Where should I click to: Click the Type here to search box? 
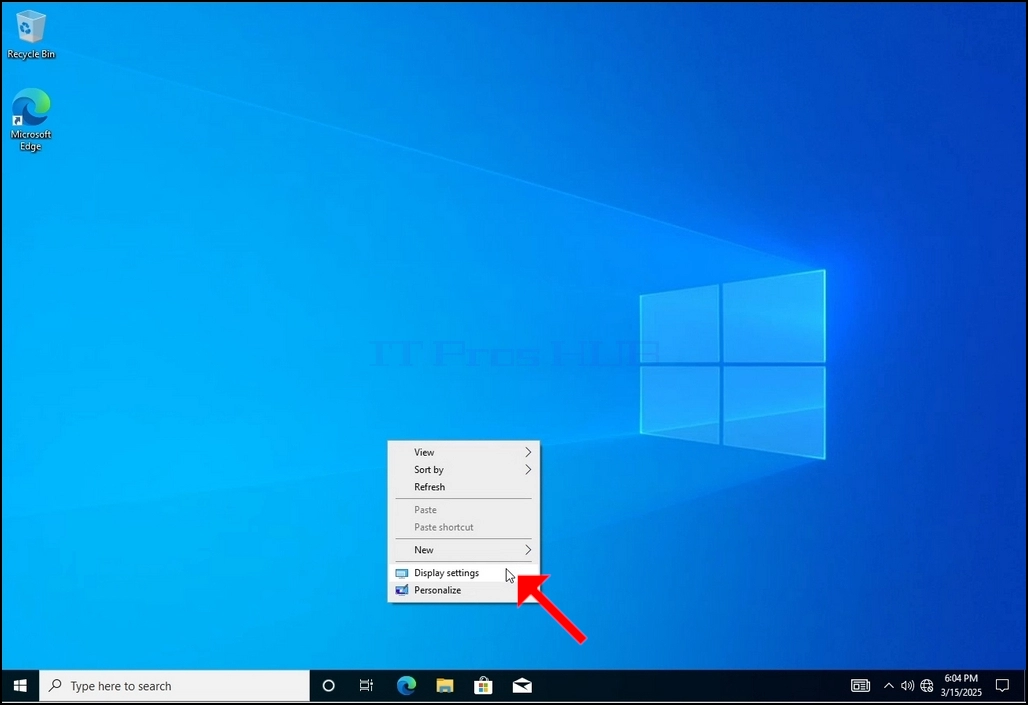[174, 686]
